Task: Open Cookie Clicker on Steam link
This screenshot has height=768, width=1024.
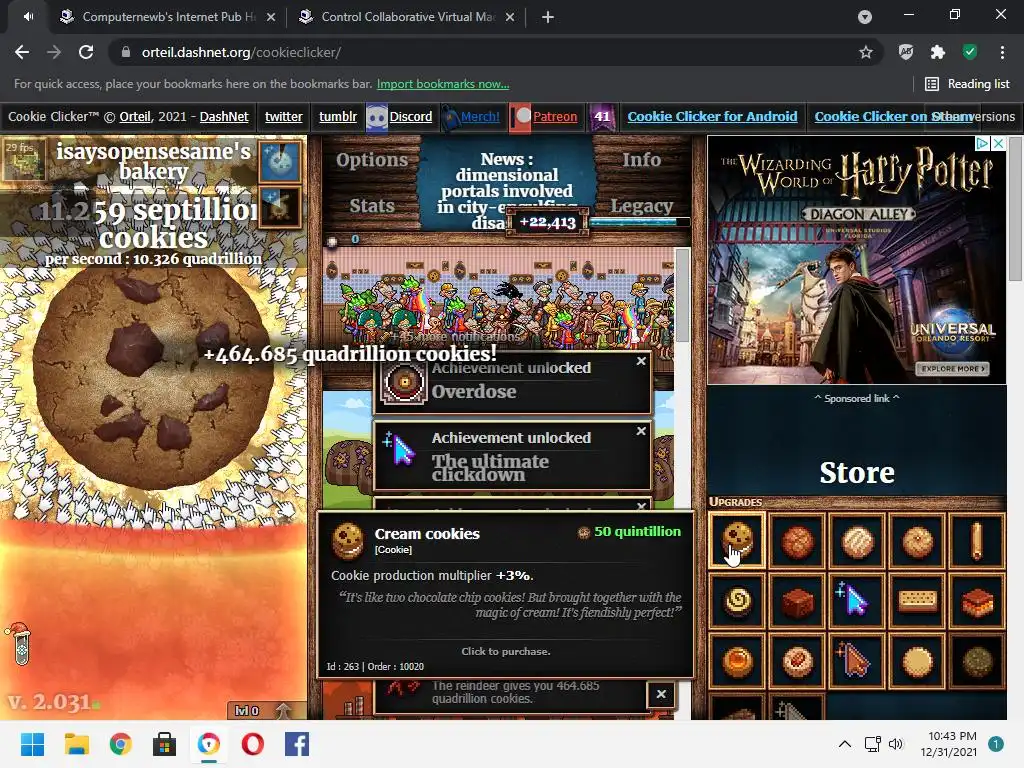Action: pyautogui.click(x=893, y=116)
